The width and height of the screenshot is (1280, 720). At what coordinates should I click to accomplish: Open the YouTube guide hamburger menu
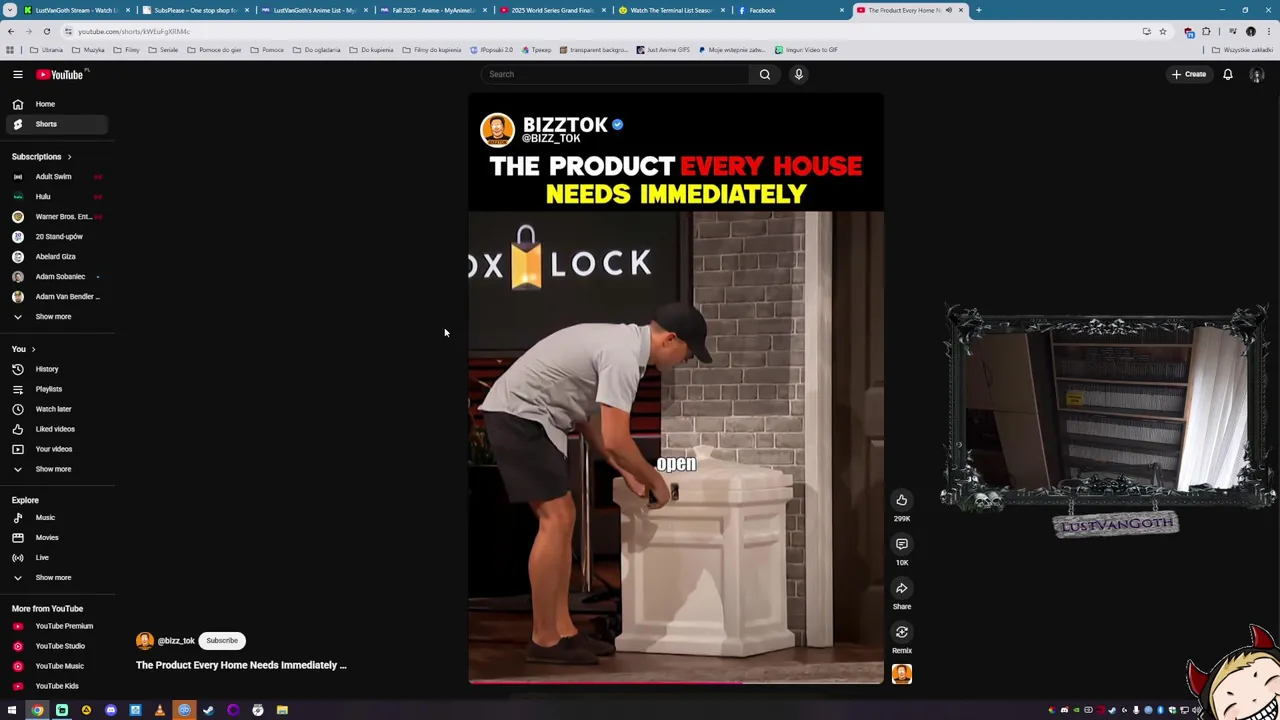pos(18,74)
